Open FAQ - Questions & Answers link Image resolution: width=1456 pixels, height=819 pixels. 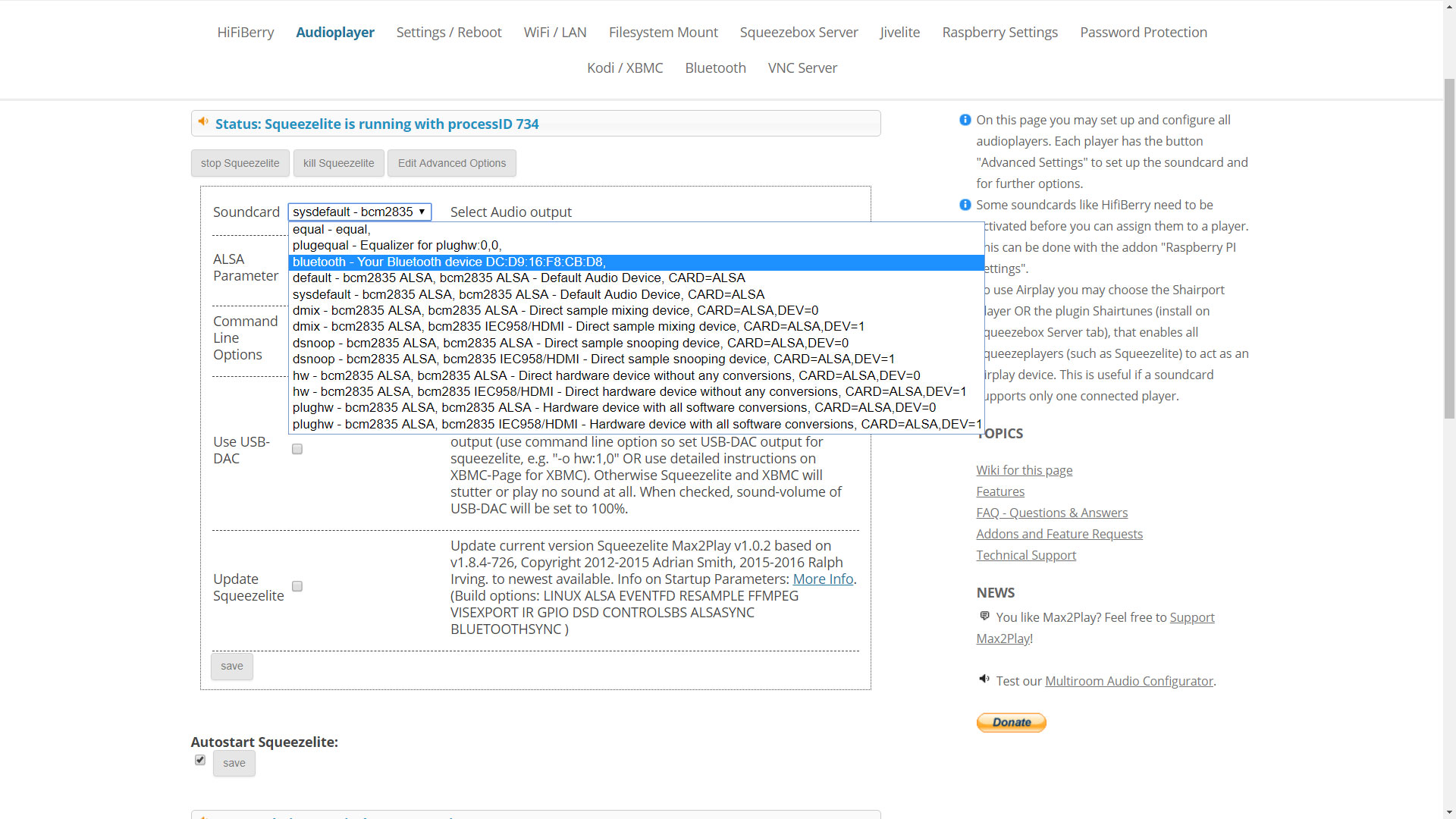(x=1052, y=513)
